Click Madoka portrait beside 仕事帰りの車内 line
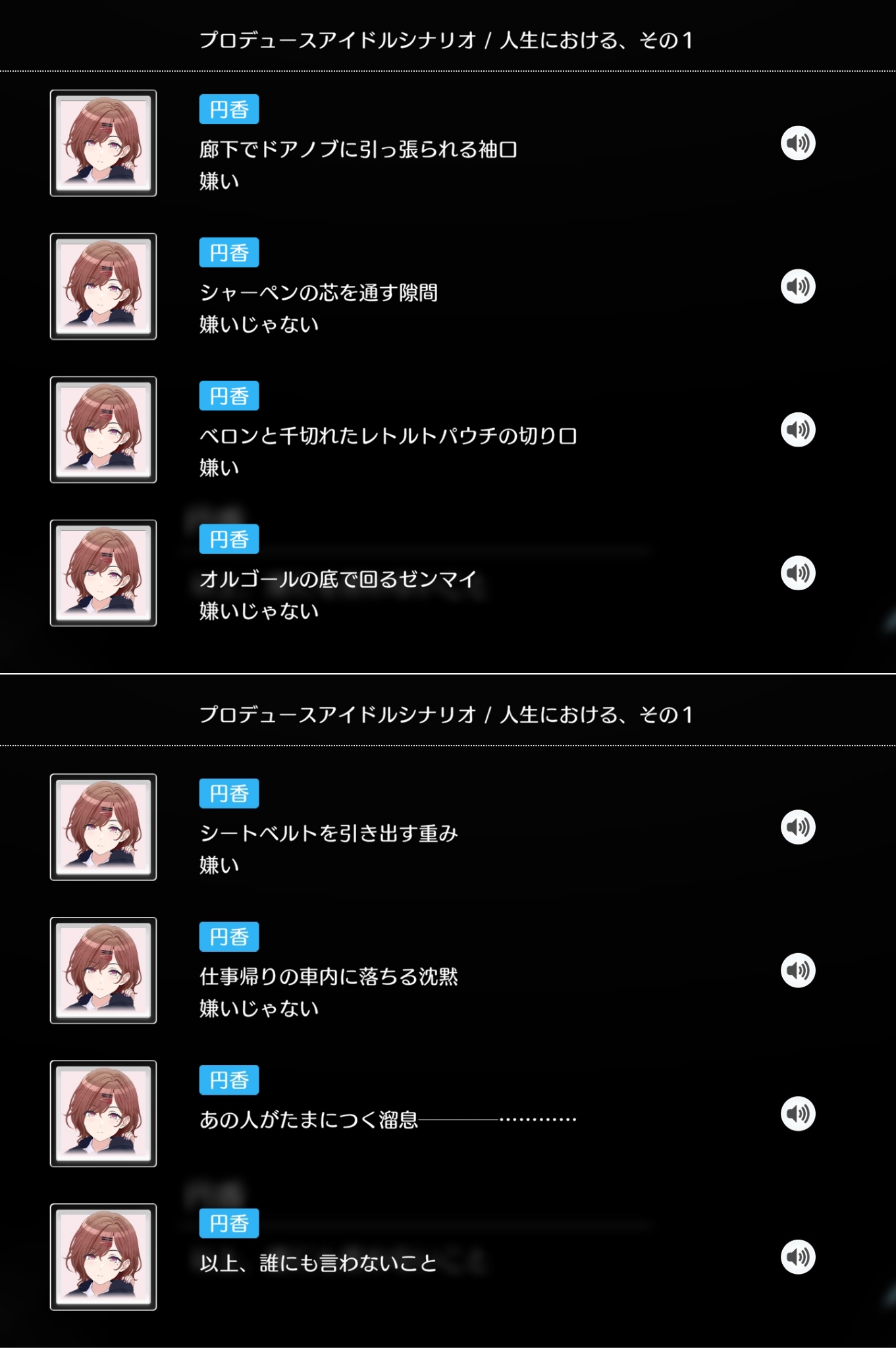Image resolution: width=896 pixels, height=1349 pixels. pyautogui.click(x=103, y=970)
